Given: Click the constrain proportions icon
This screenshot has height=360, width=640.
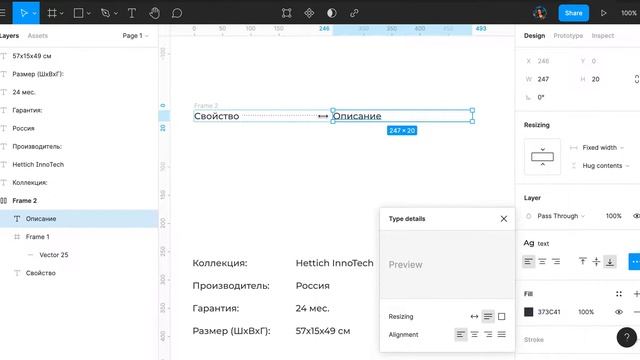Looking at the screenshot, I should tap(637, 79).
